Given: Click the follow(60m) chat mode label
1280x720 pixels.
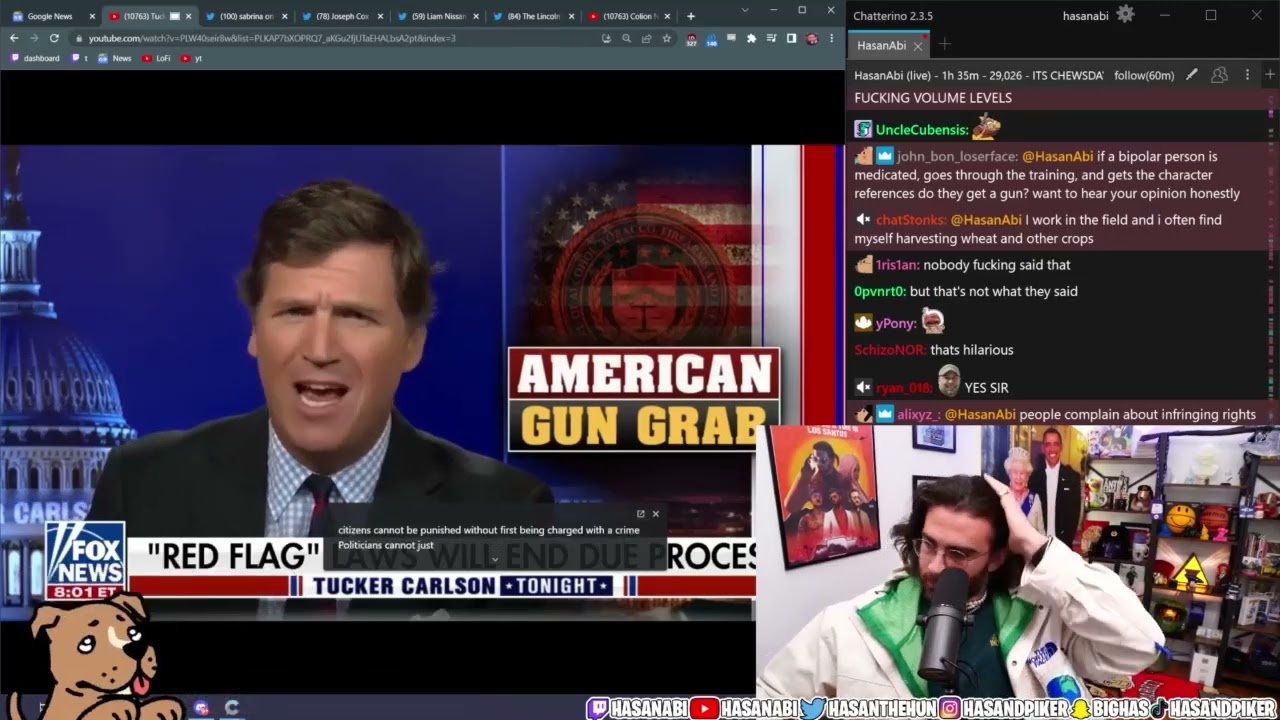Looking at the screenshot, I should 1144,75.
